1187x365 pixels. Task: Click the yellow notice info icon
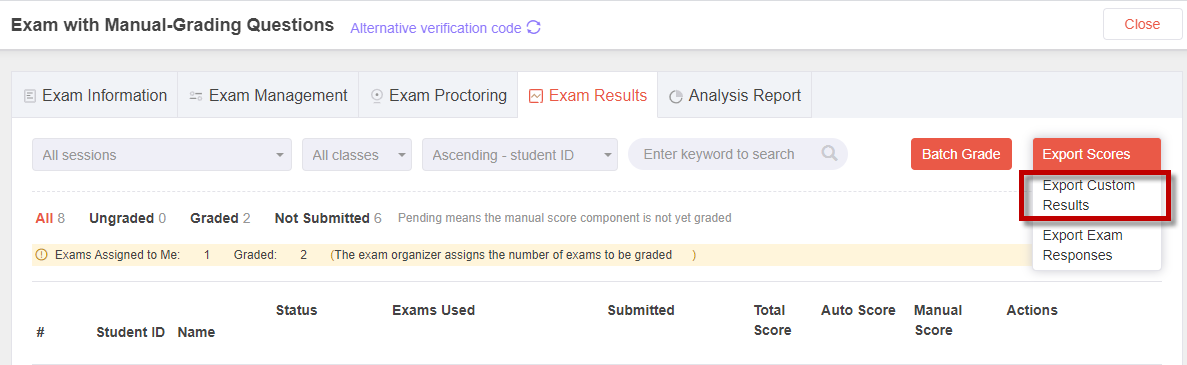pyautogui.click(x=41, y=255)
